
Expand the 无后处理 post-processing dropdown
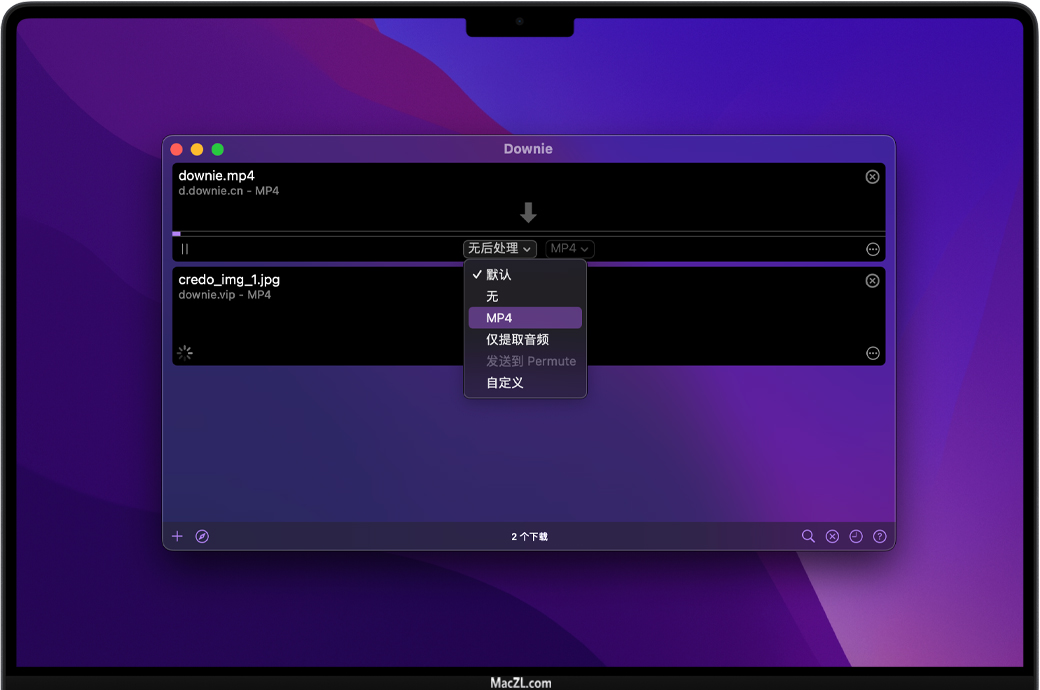tap(500, 249)
